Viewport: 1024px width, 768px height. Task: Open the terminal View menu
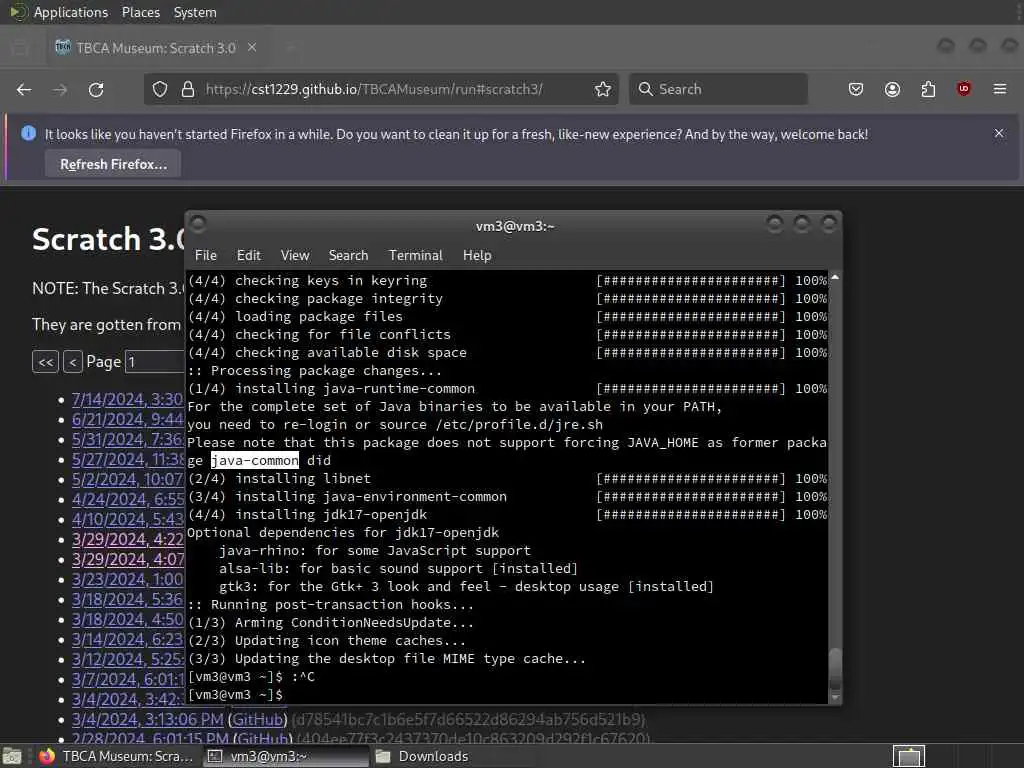pos(295,255)
